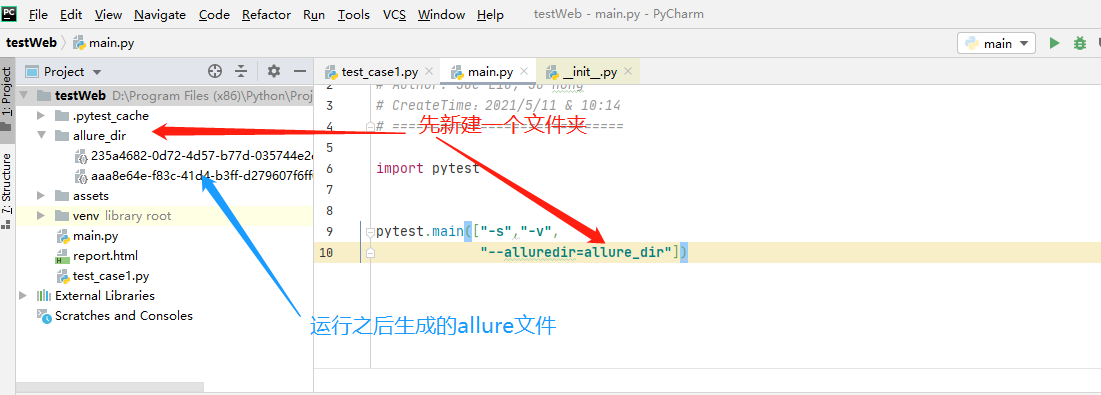Screen dimensions: 1101x395
Task: Click the fold marker on line 4
Action: [x=370, y=126]
